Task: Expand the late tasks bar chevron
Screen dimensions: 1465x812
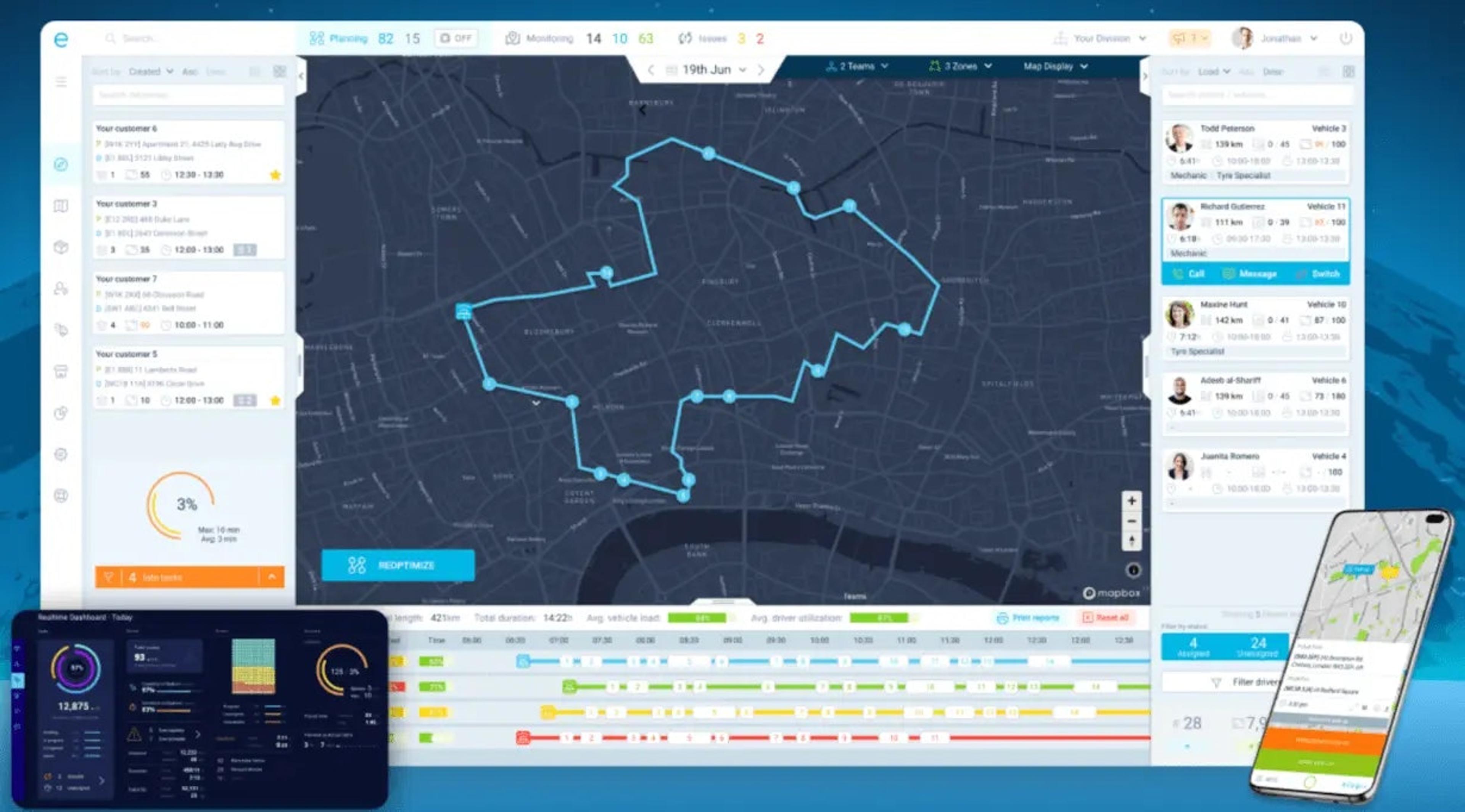Action: [x=272, y=577]
